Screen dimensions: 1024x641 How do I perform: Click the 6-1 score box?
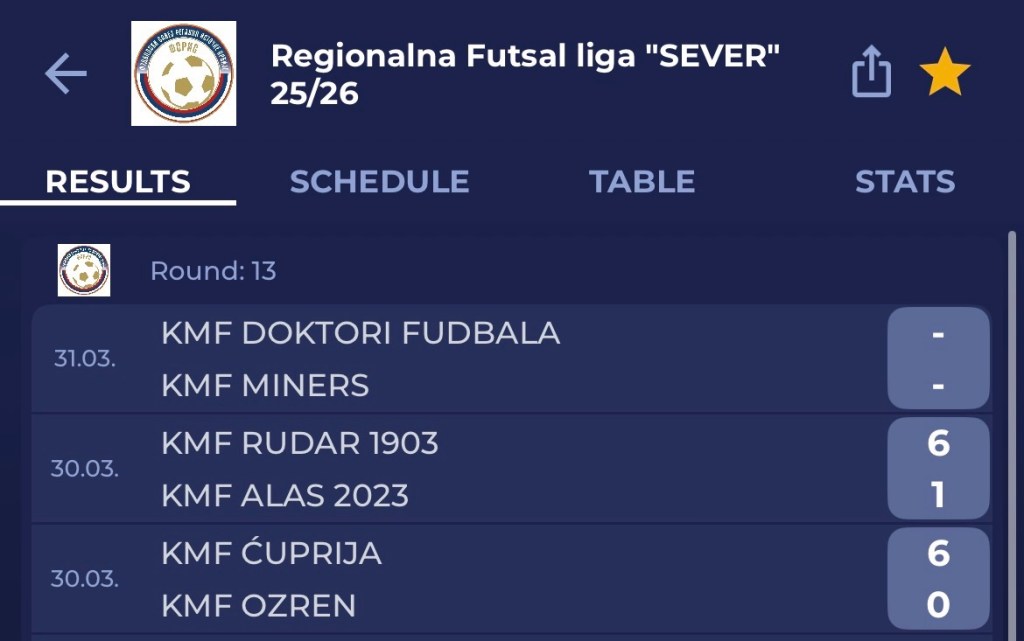(938, 469)
